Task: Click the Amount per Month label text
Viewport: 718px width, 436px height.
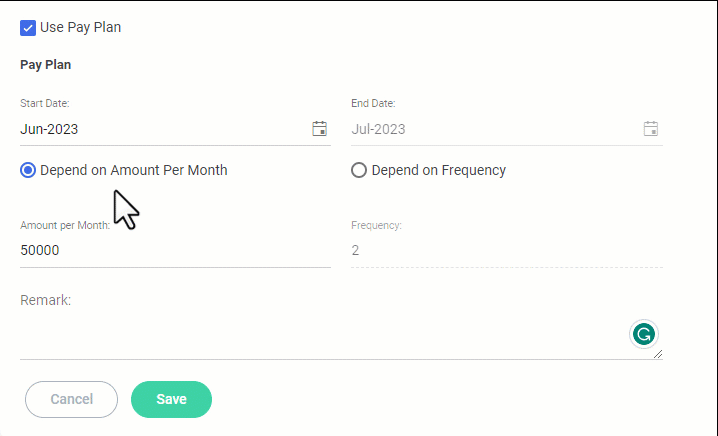Action: point(65,225)
